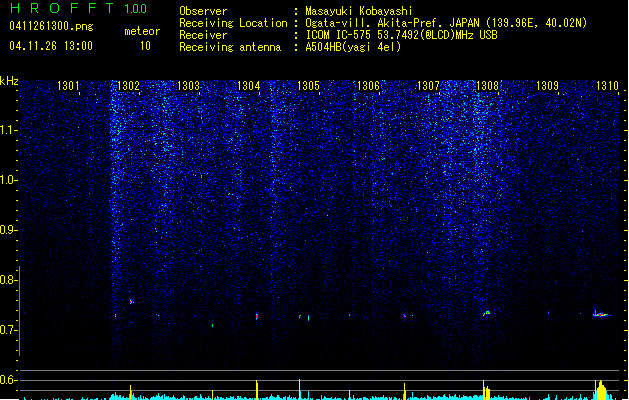Image resolution: width=629 pixels, height=400 pixels.
Task: Click the 0.8 kHz axis label
Action: pos(8,280)
